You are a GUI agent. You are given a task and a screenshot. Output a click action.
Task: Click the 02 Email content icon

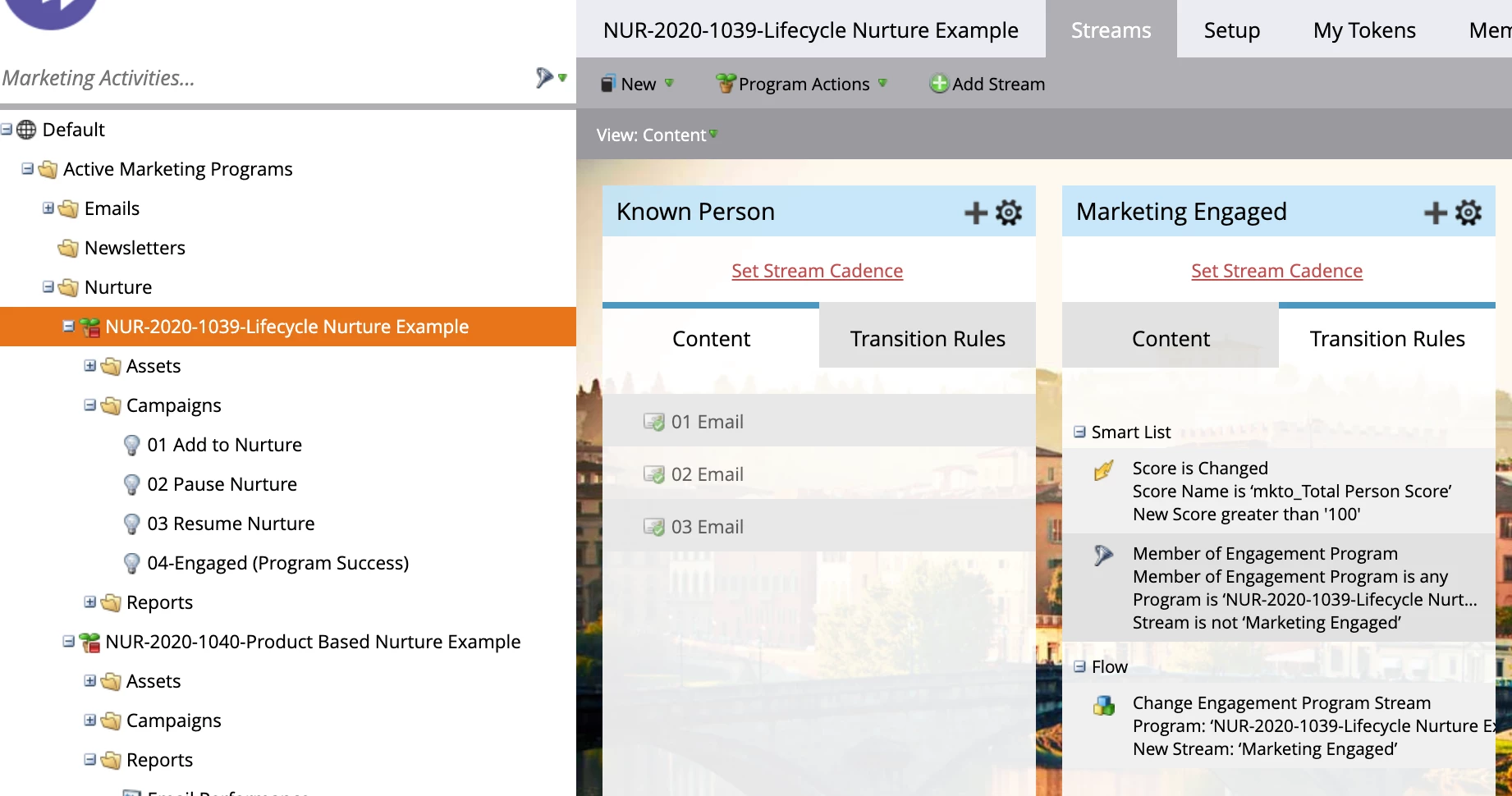[x=654, y=474]
